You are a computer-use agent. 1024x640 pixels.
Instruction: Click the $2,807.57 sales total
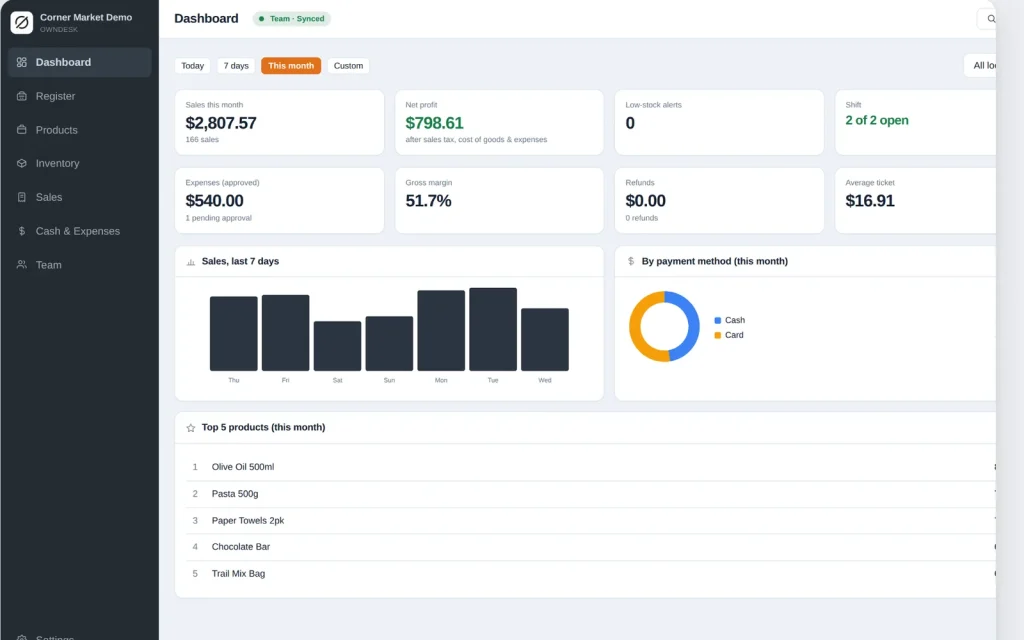tap(221, 123)
